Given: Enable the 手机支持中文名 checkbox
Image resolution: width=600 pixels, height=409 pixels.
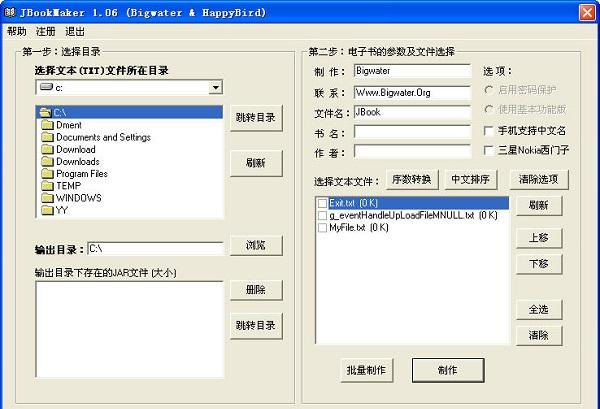Looking at the screenshot, I should 488,131.
